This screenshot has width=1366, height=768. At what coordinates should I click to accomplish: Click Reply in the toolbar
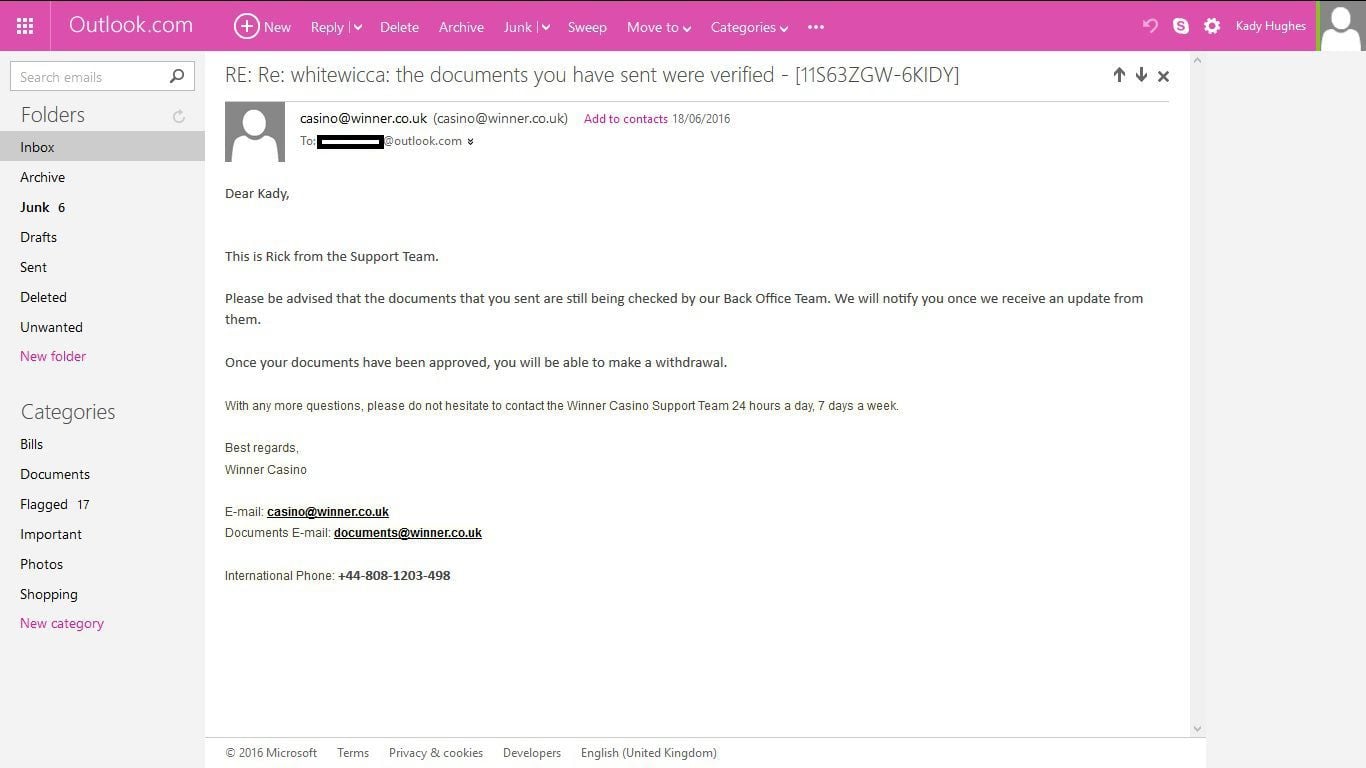coord(327,27)
